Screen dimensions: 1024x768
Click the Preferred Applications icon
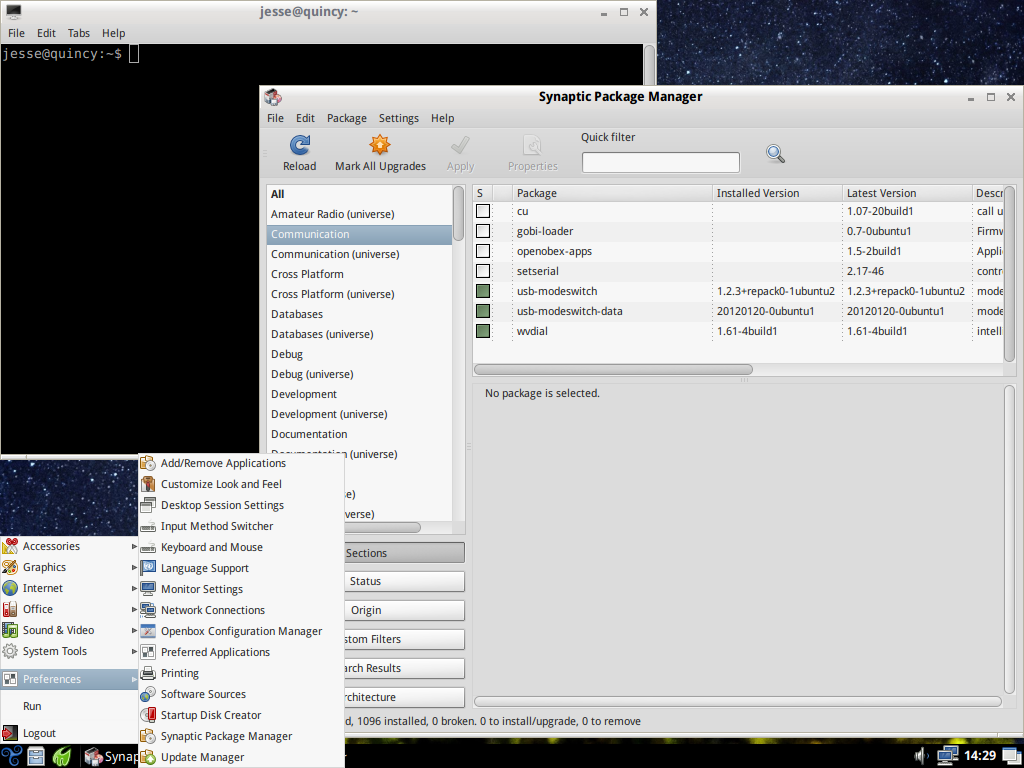(148, 652)
